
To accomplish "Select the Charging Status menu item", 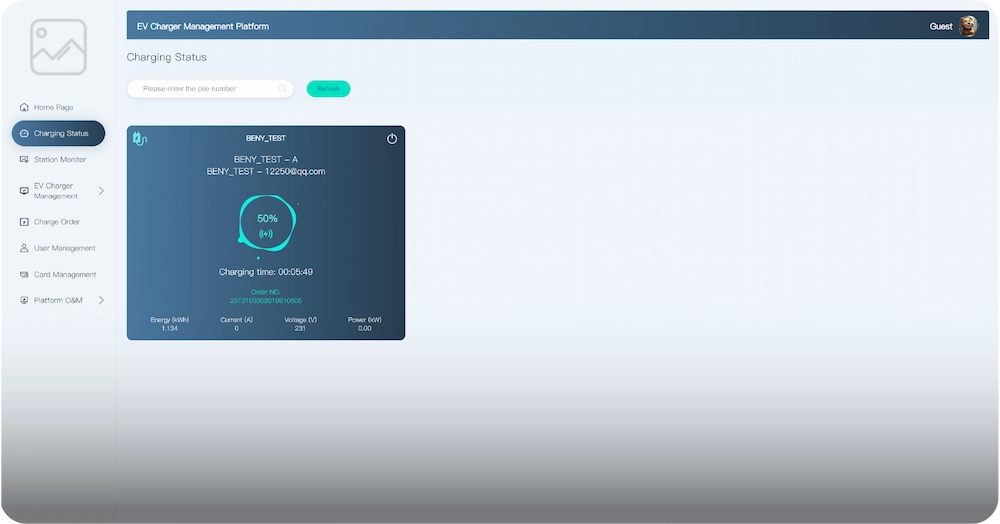I will 61,133.
